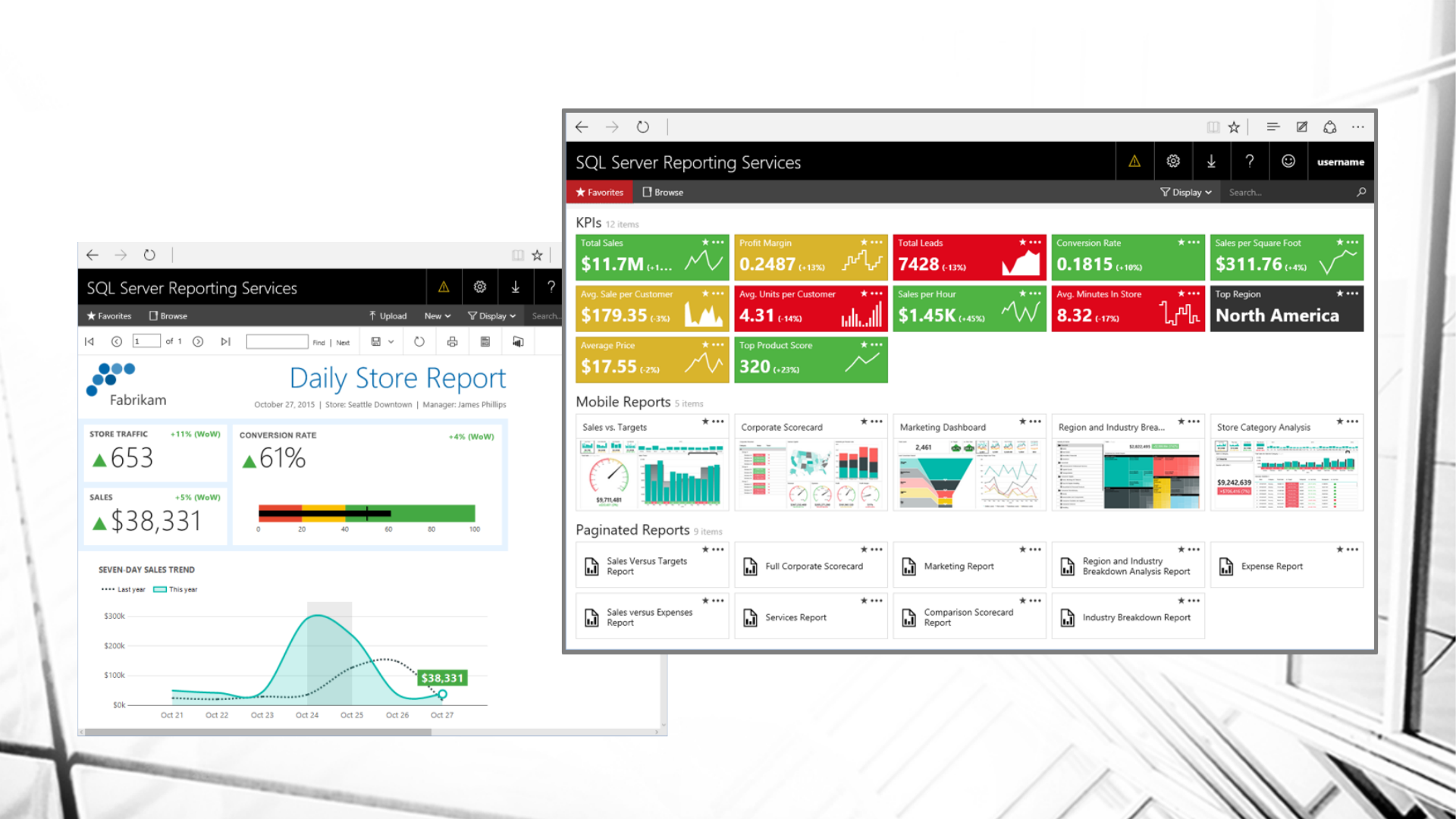Click the print icon in report toolbar
The width and height of the screenshot is (1456, 819).
tap(452, 342)
